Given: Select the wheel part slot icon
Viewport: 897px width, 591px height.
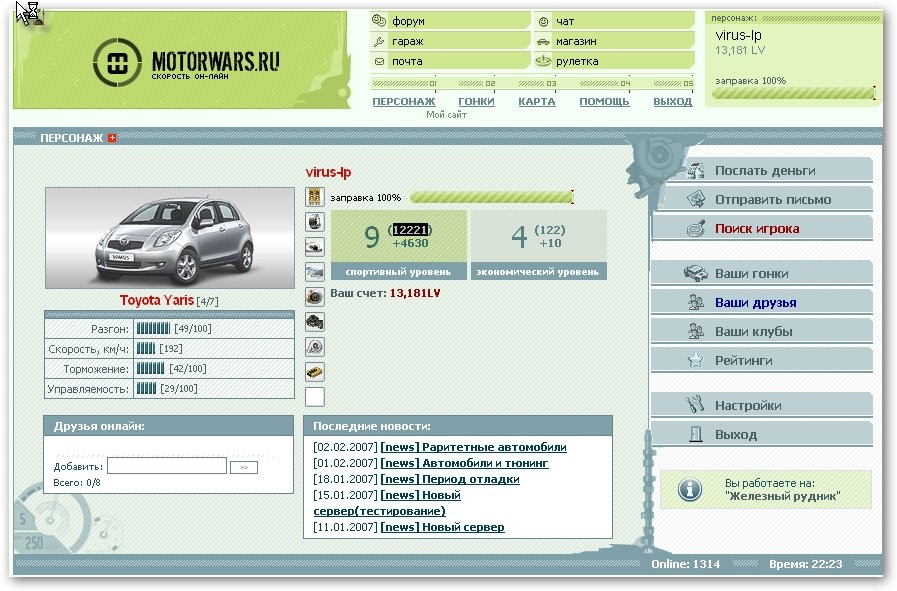Looking at the screenshot, I should (315, 222).
